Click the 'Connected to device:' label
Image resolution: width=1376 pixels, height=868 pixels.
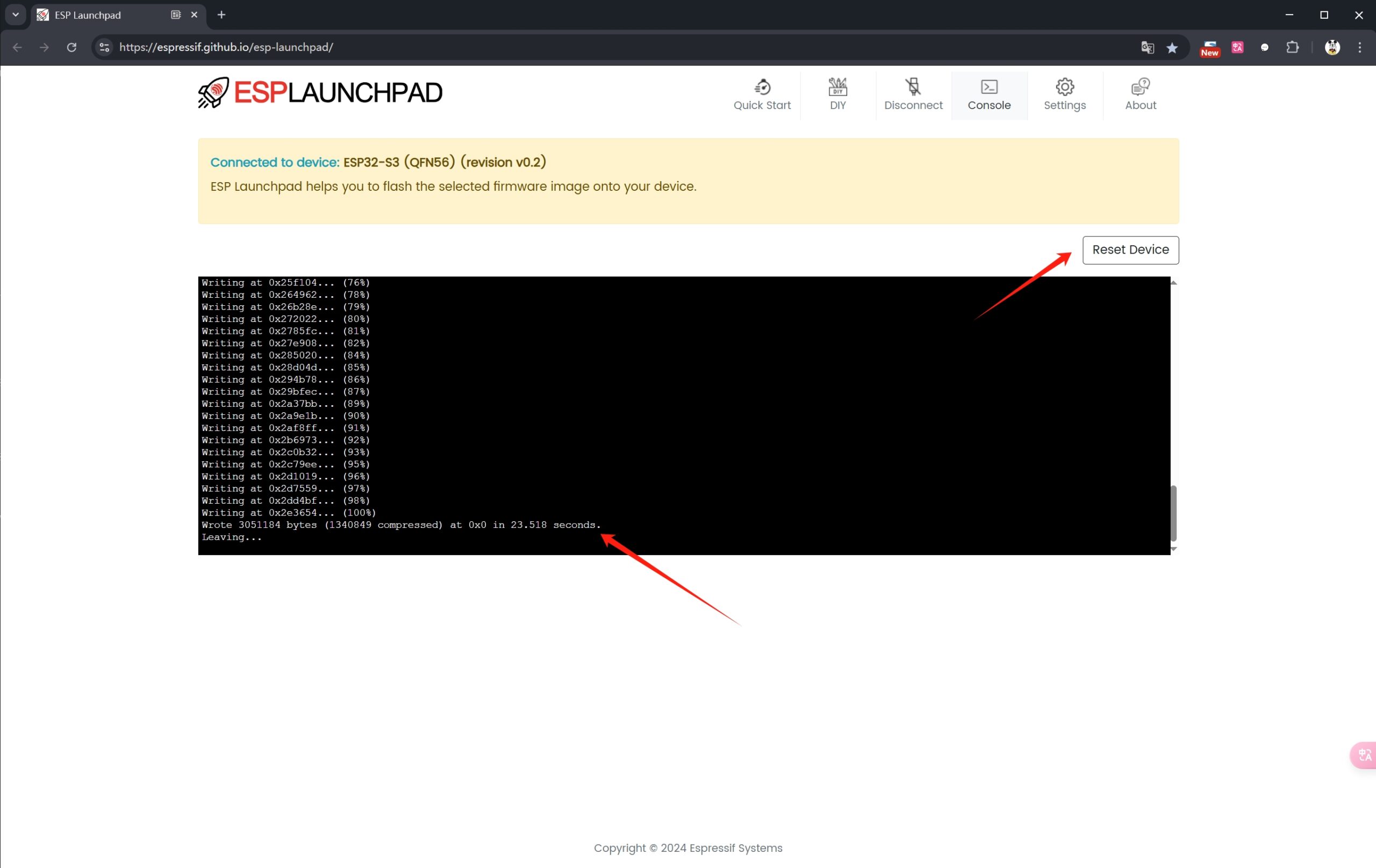275,162
